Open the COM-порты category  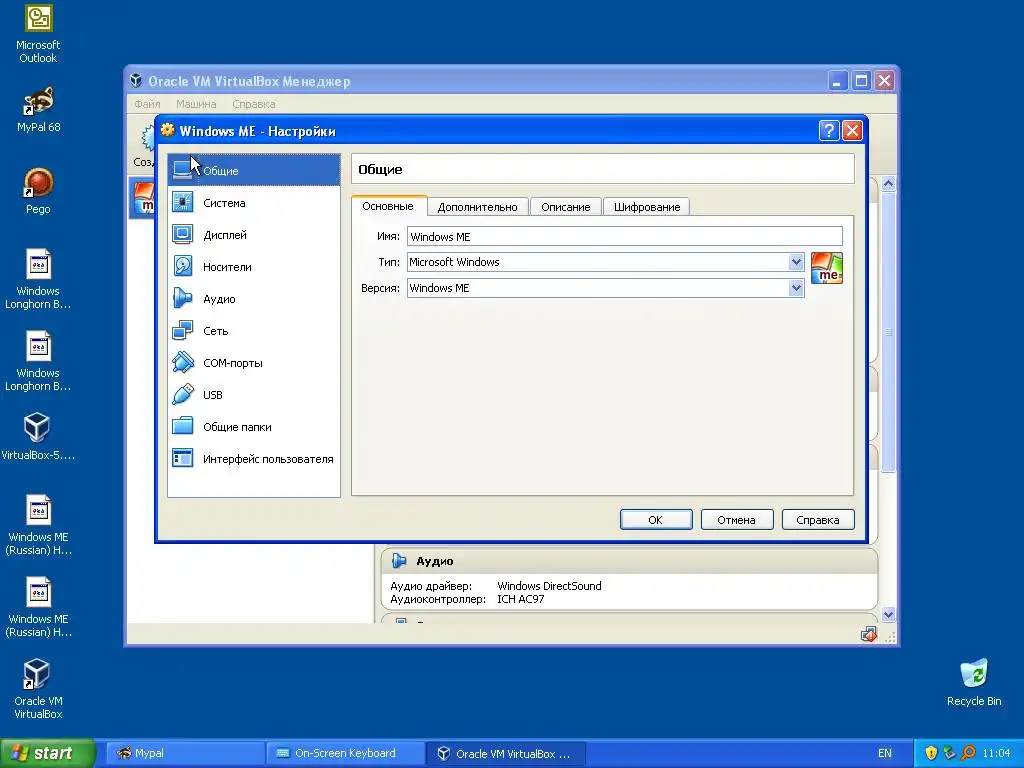pyautogui.click(x=253, y=362)
